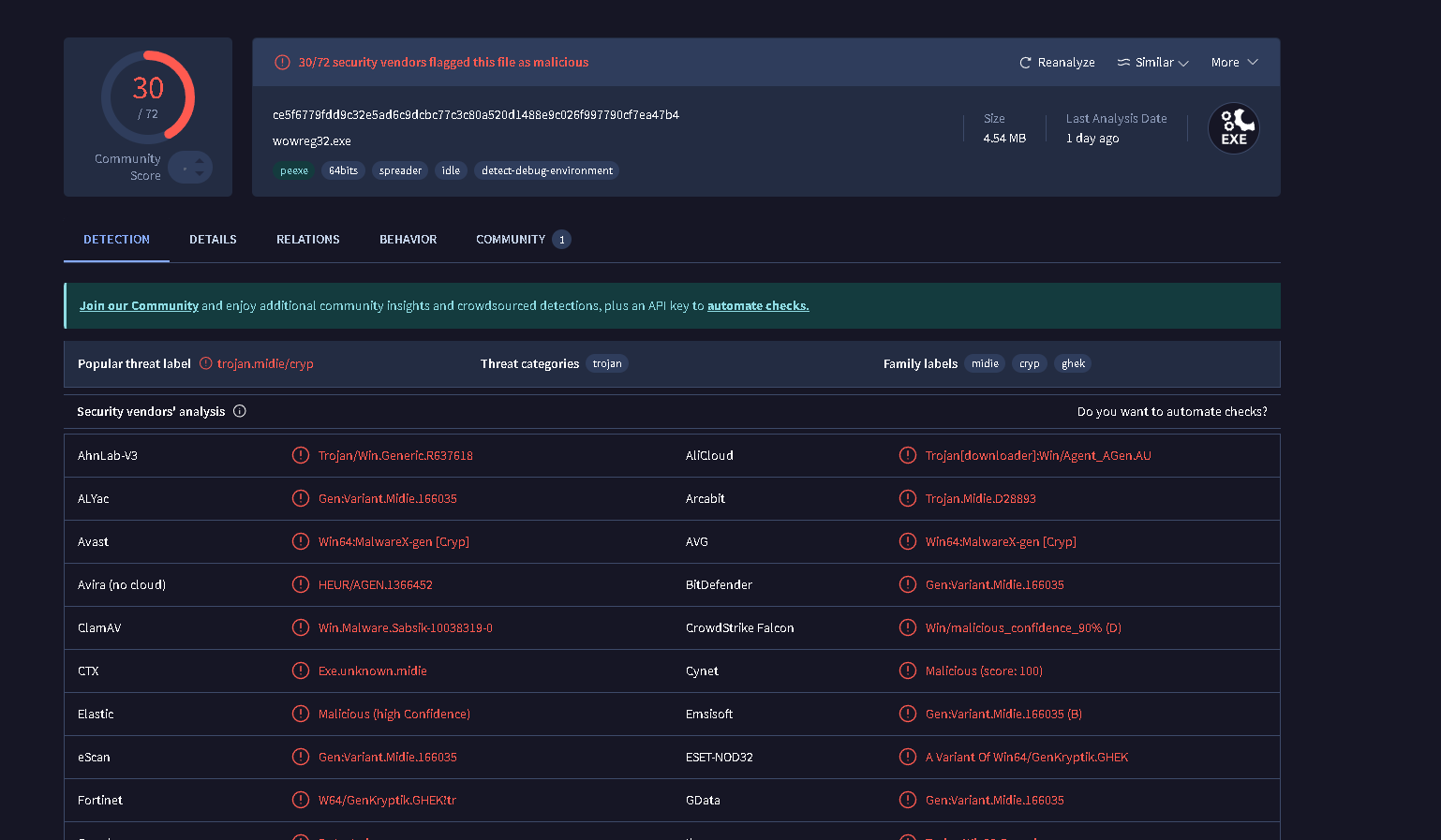The width and height of the screenshot is (1441, 840).
Task: Click the cryp family label chip
Action: (x=1030, y=364)
